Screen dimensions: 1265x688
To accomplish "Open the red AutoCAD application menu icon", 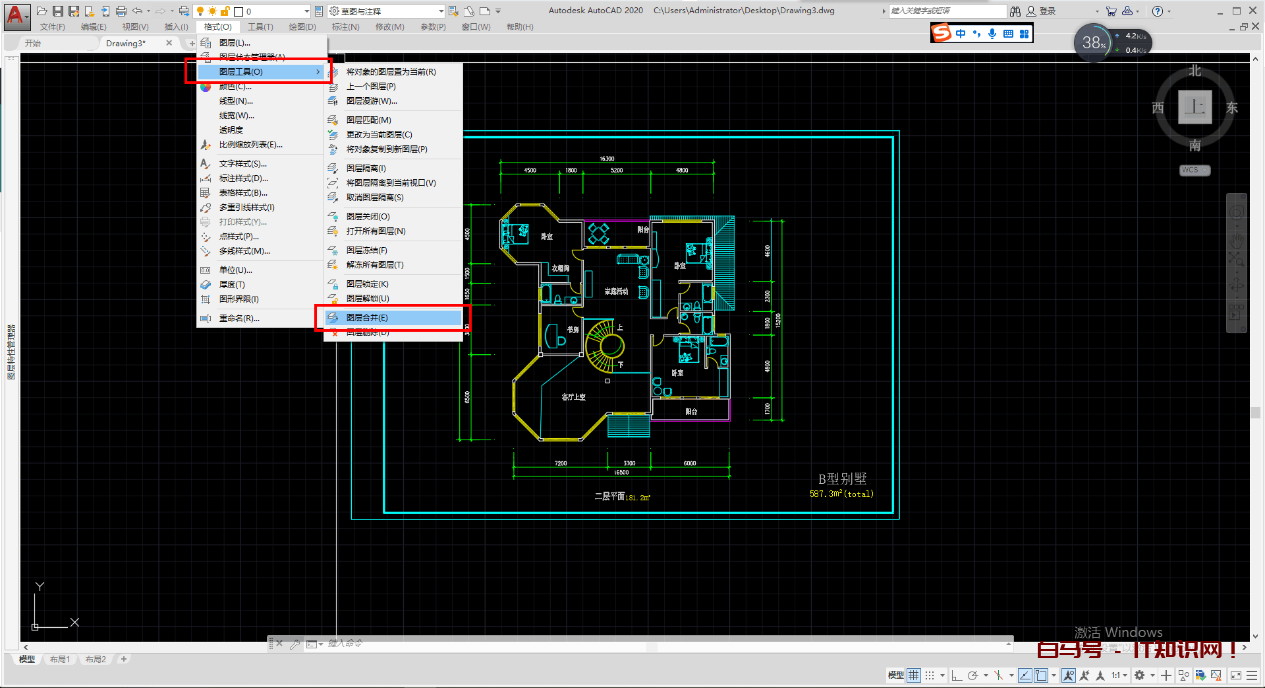I will click(x=14, y=13).
